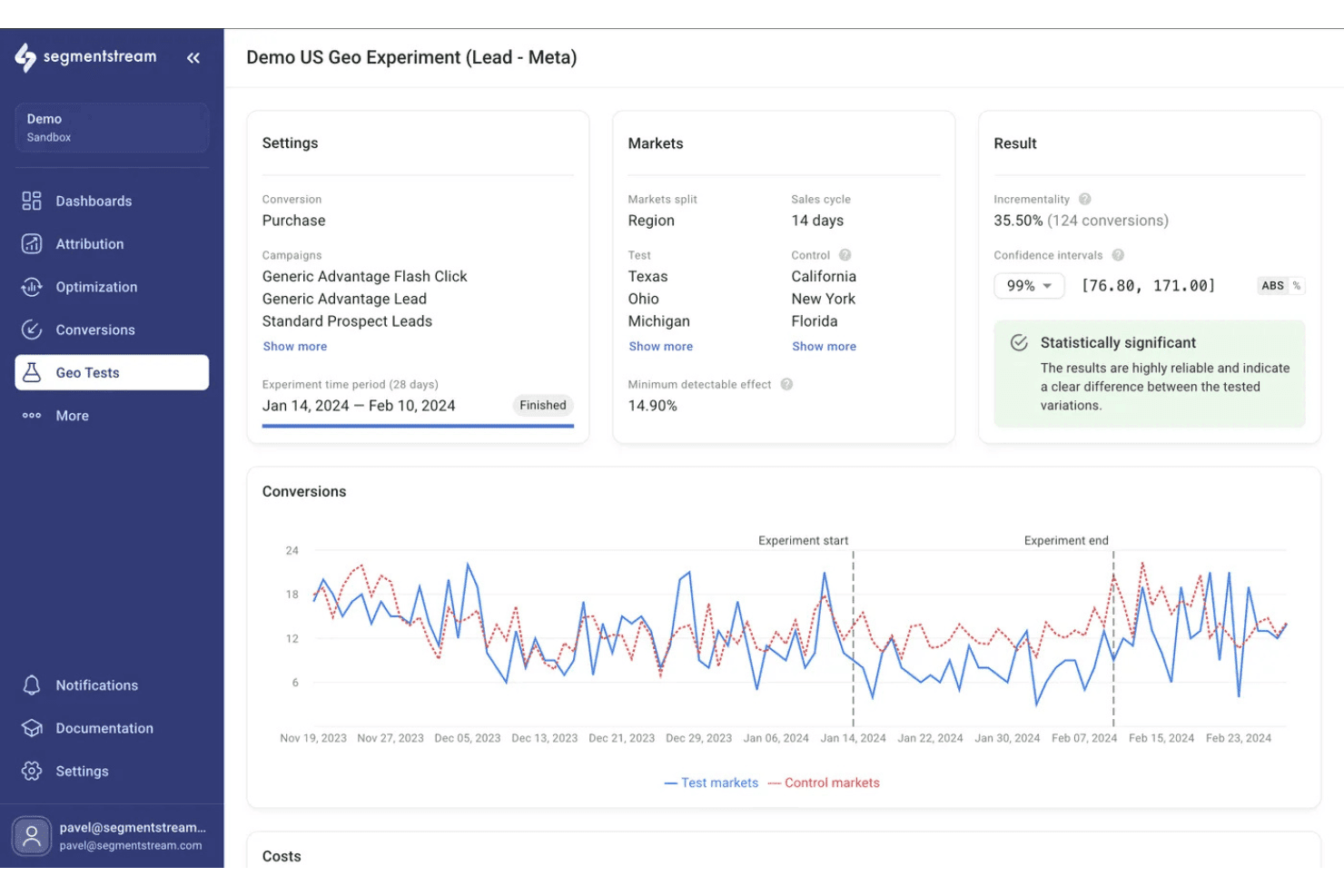
Task: Toggle Control markets series in legend
Action: 824,783
